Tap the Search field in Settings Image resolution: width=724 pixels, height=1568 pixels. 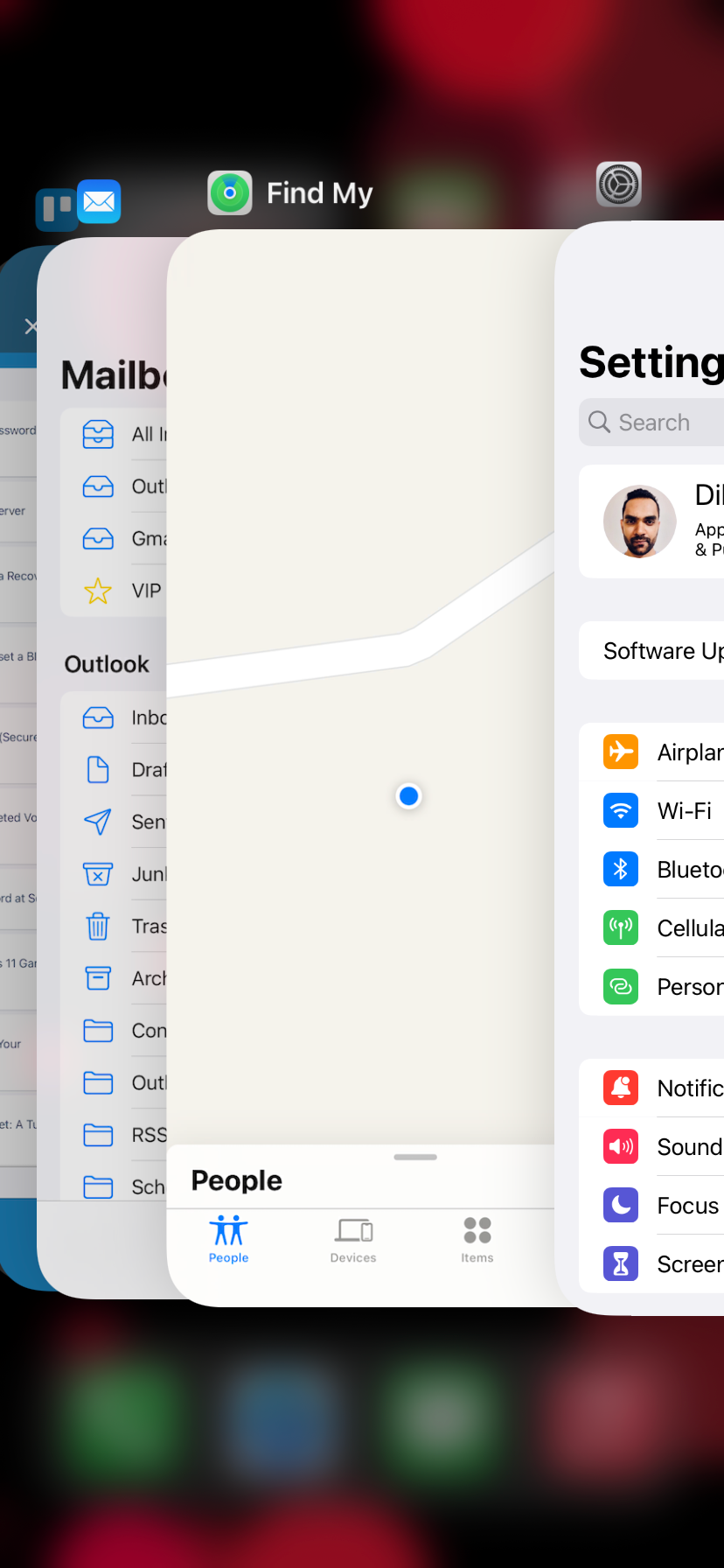651,423
